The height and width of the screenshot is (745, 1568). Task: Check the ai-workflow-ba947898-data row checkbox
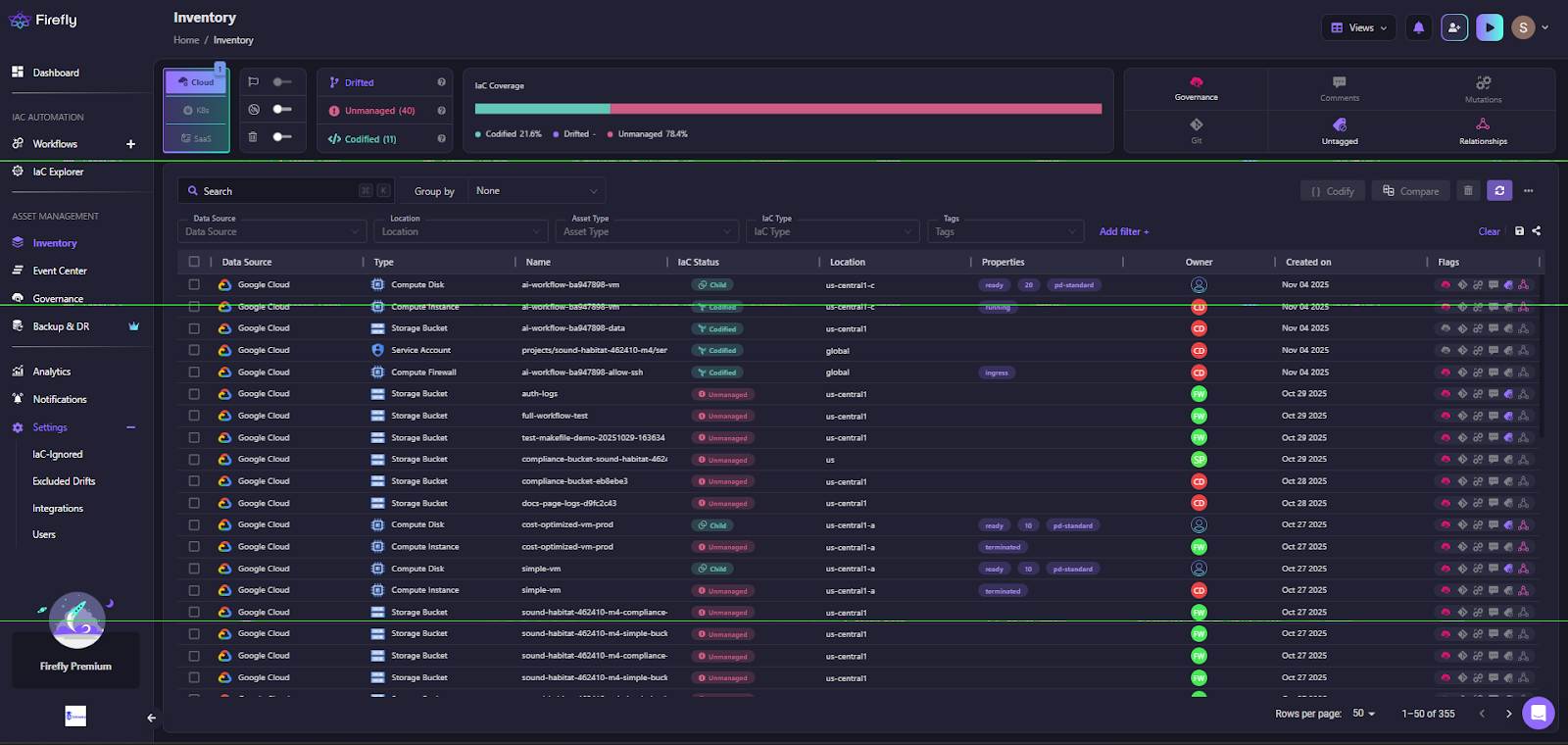pos(194,328)
